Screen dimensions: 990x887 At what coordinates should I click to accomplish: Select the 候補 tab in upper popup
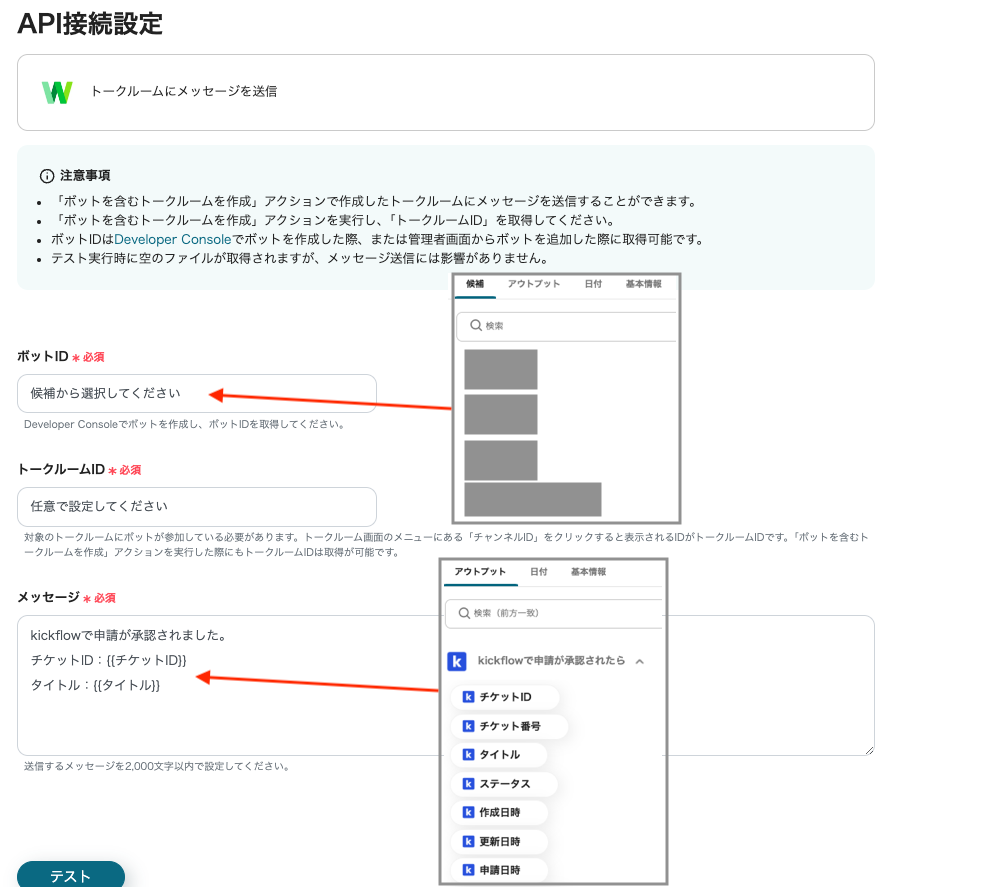475,284
